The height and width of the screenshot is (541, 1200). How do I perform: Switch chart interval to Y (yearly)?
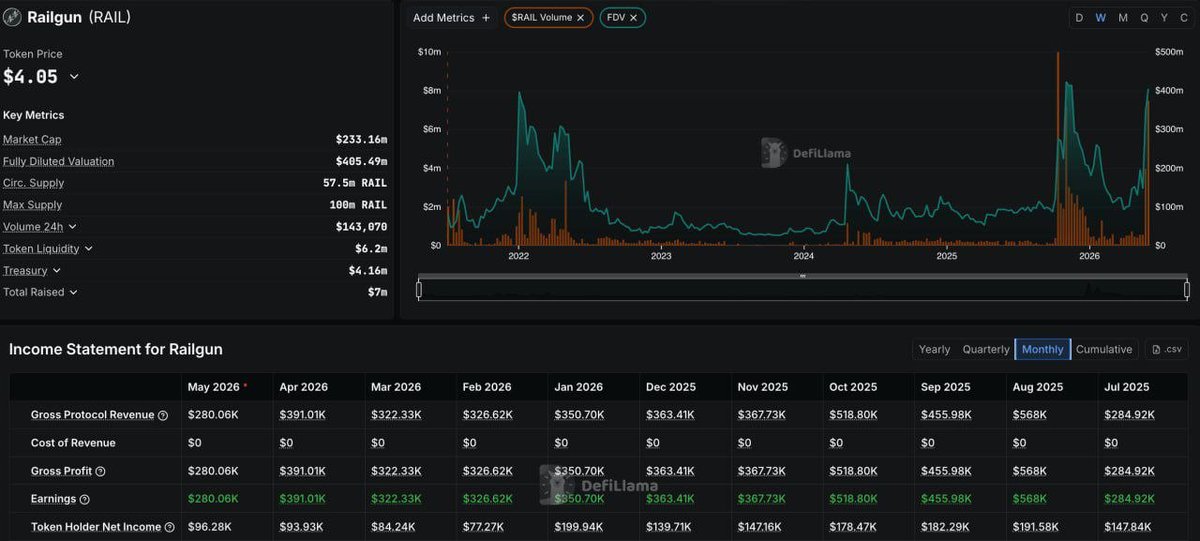1164,18
